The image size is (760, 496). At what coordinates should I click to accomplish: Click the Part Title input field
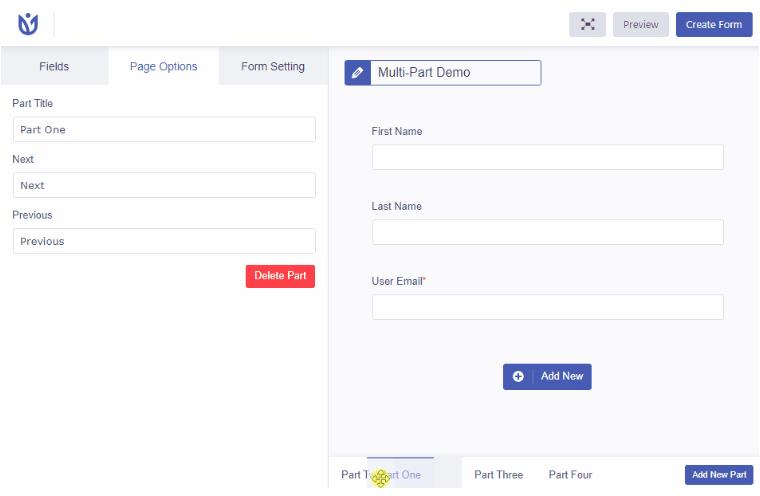click(x=164, y=130)
